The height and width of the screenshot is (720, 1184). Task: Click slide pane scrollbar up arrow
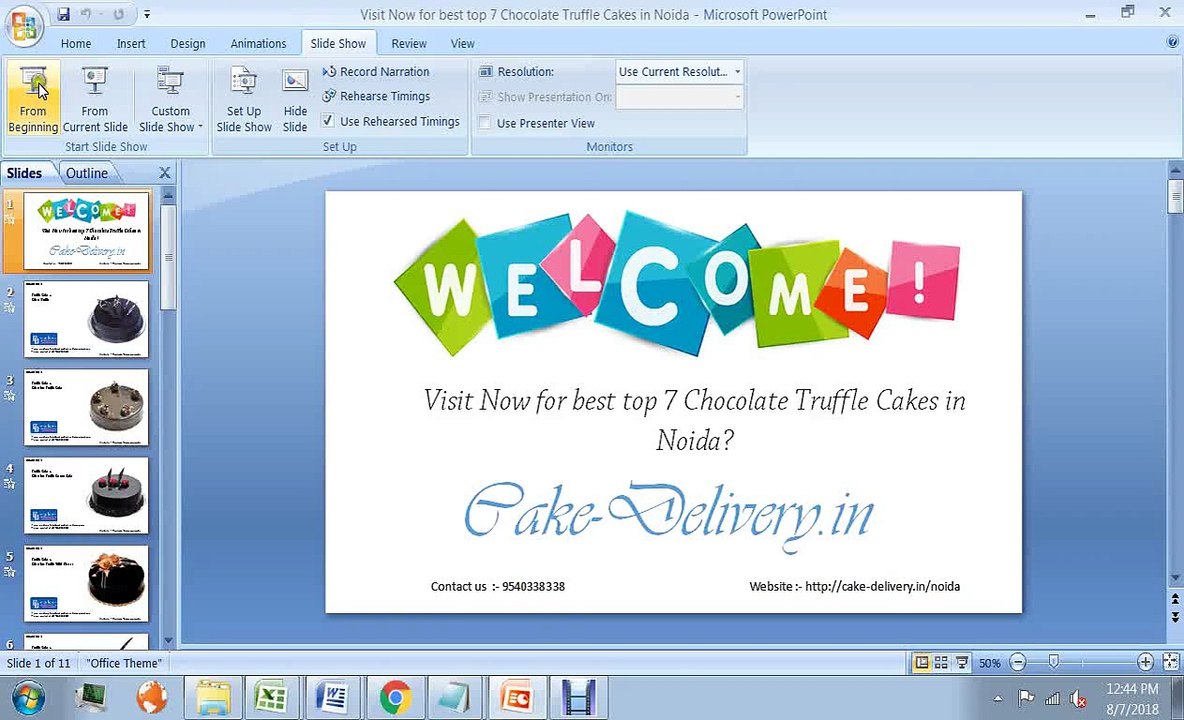168,195
